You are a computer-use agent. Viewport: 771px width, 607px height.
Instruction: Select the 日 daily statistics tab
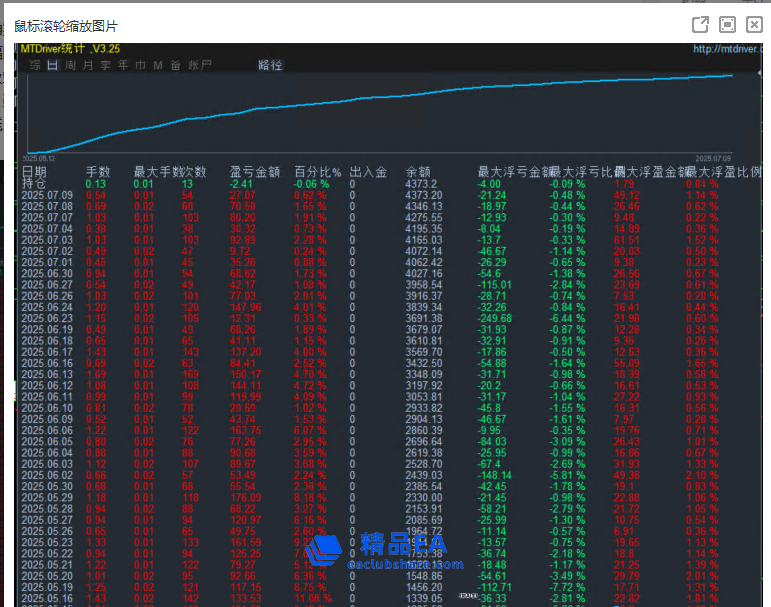[x=52, y=65]
